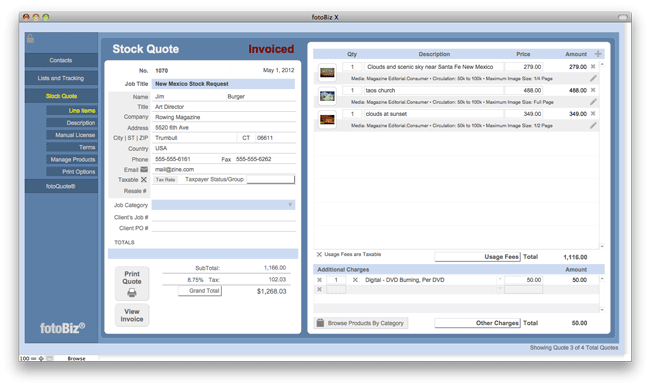Click the padlock icon above Contacts
Viewport: 650px width, 387px height.
point(30,39)
